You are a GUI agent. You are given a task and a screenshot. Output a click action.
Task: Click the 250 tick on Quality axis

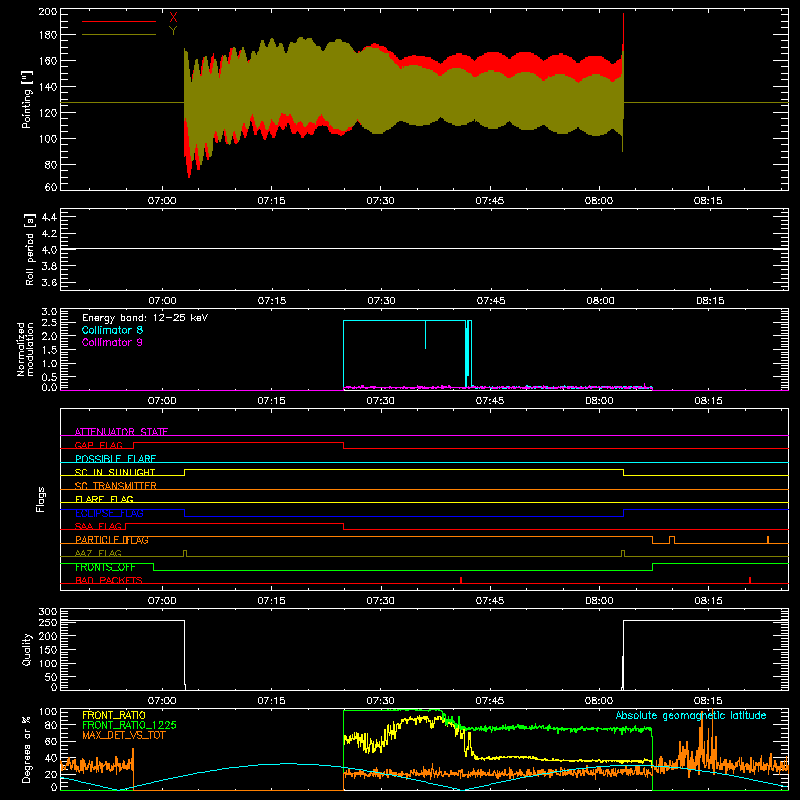(47, 622)
